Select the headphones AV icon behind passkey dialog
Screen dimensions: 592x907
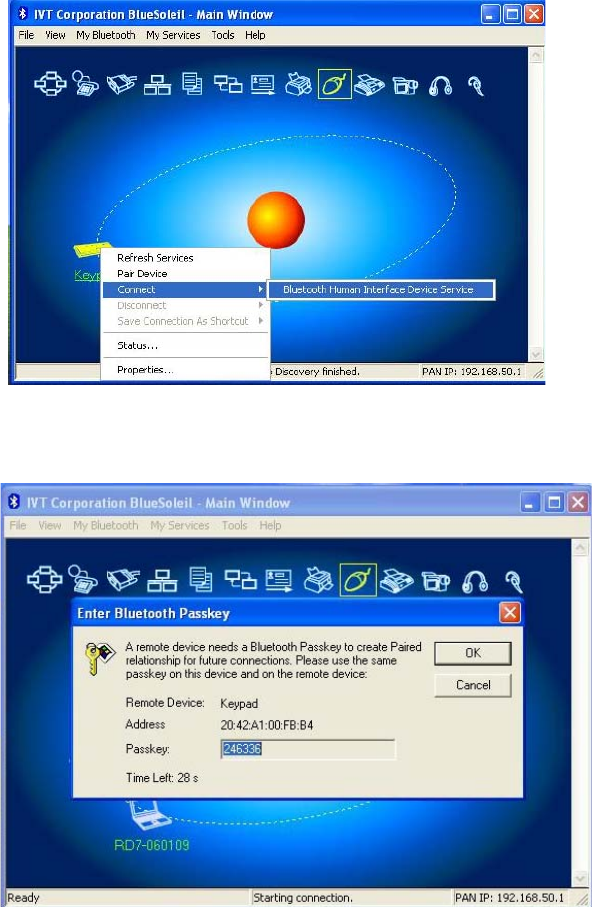point(475,581)
